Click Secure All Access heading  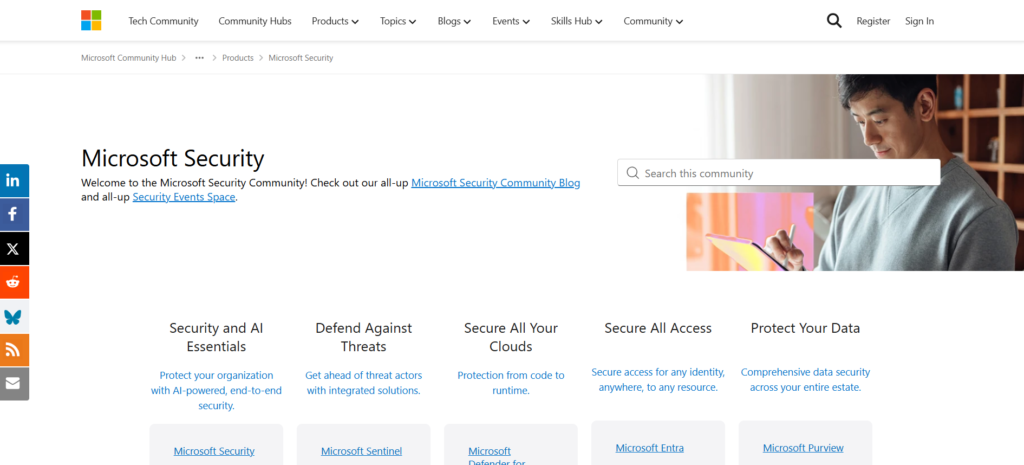tap(658, 328)
